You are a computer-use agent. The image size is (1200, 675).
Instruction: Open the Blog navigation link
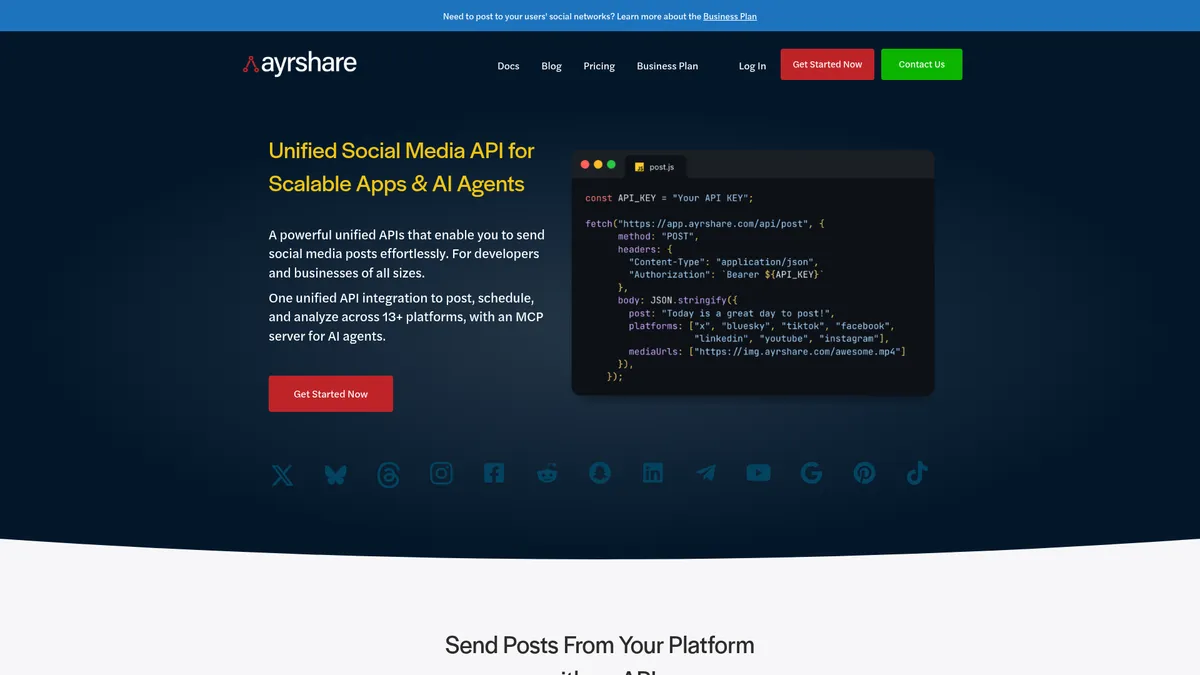tap(551, 66)
